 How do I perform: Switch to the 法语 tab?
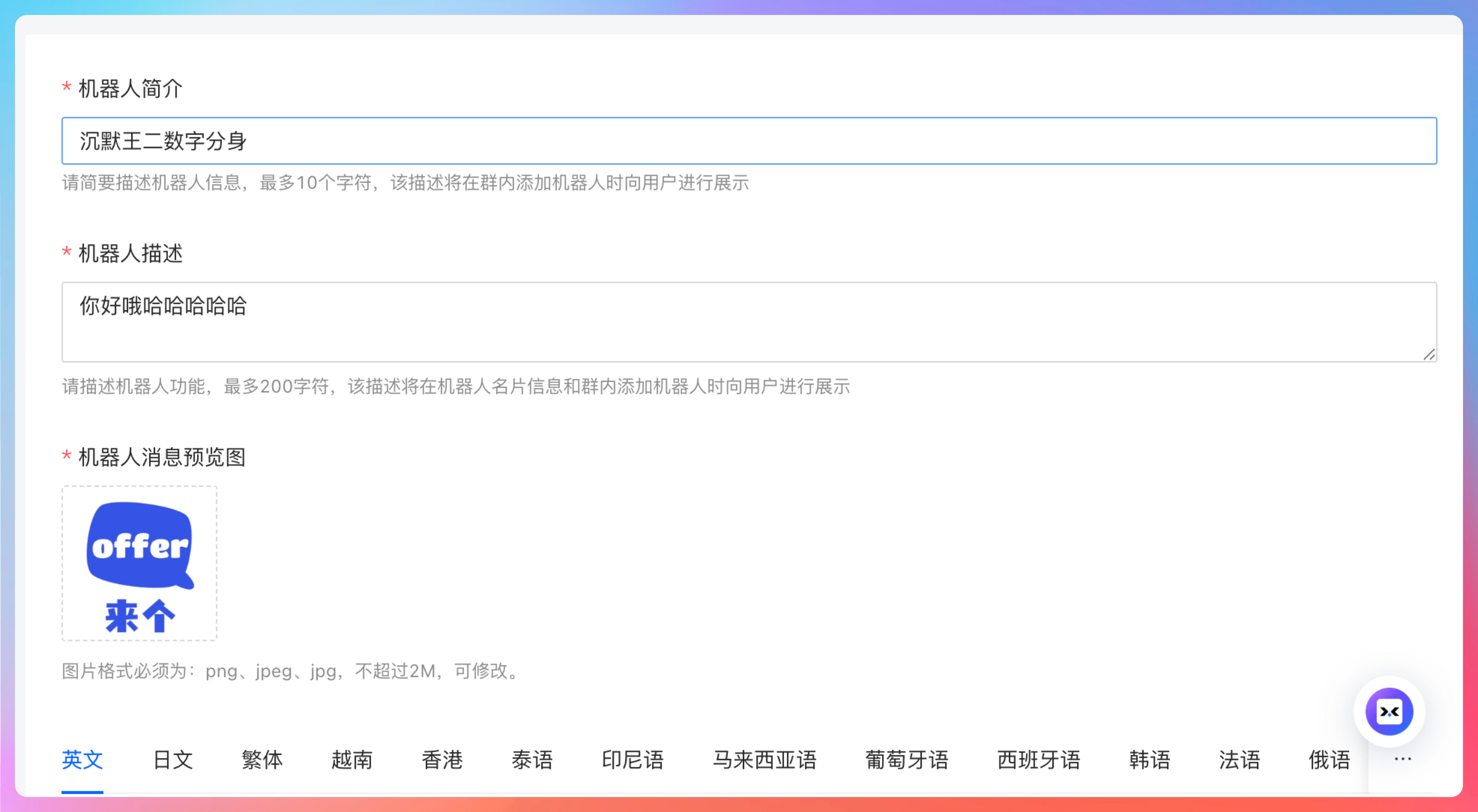pos(1239,760)
